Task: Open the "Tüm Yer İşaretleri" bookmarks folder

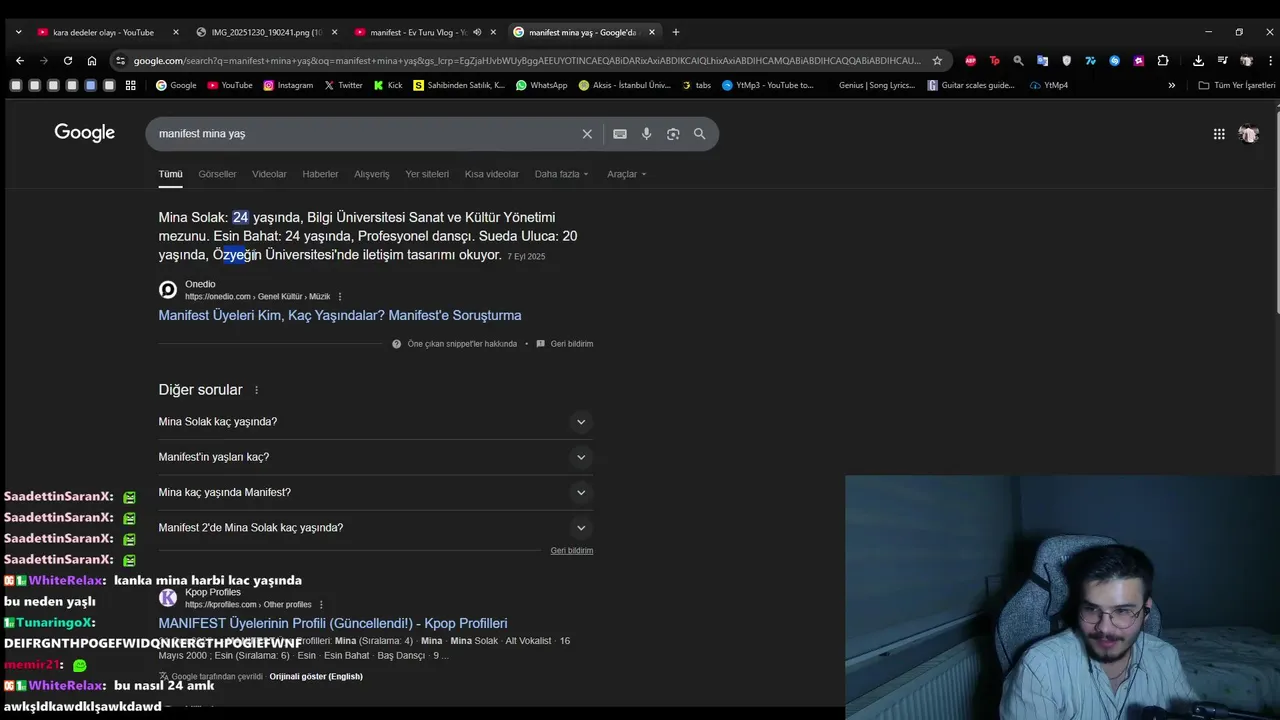Action: tap(1237, 85)
